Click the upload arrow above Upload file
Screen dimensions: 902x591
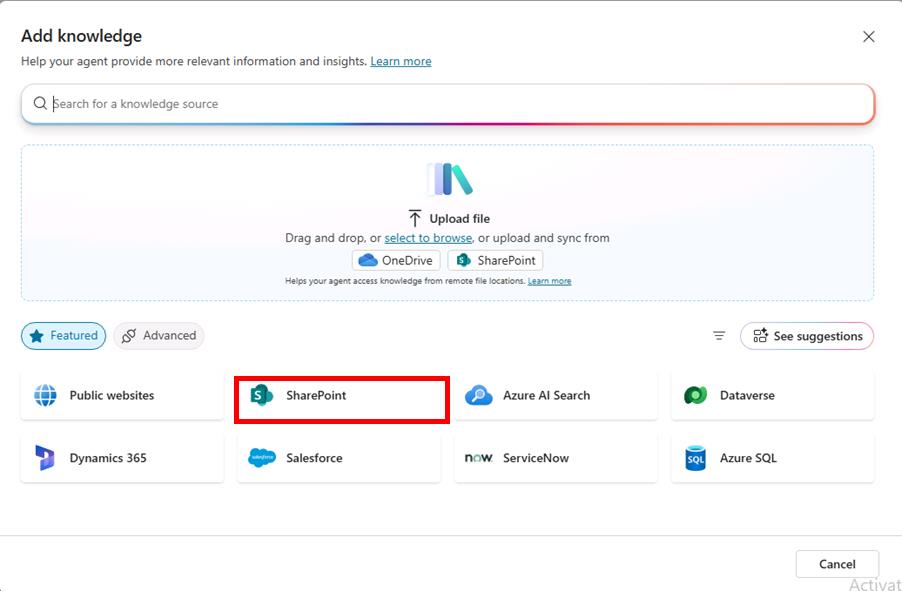pyautogui.click(x=414, y=218)
